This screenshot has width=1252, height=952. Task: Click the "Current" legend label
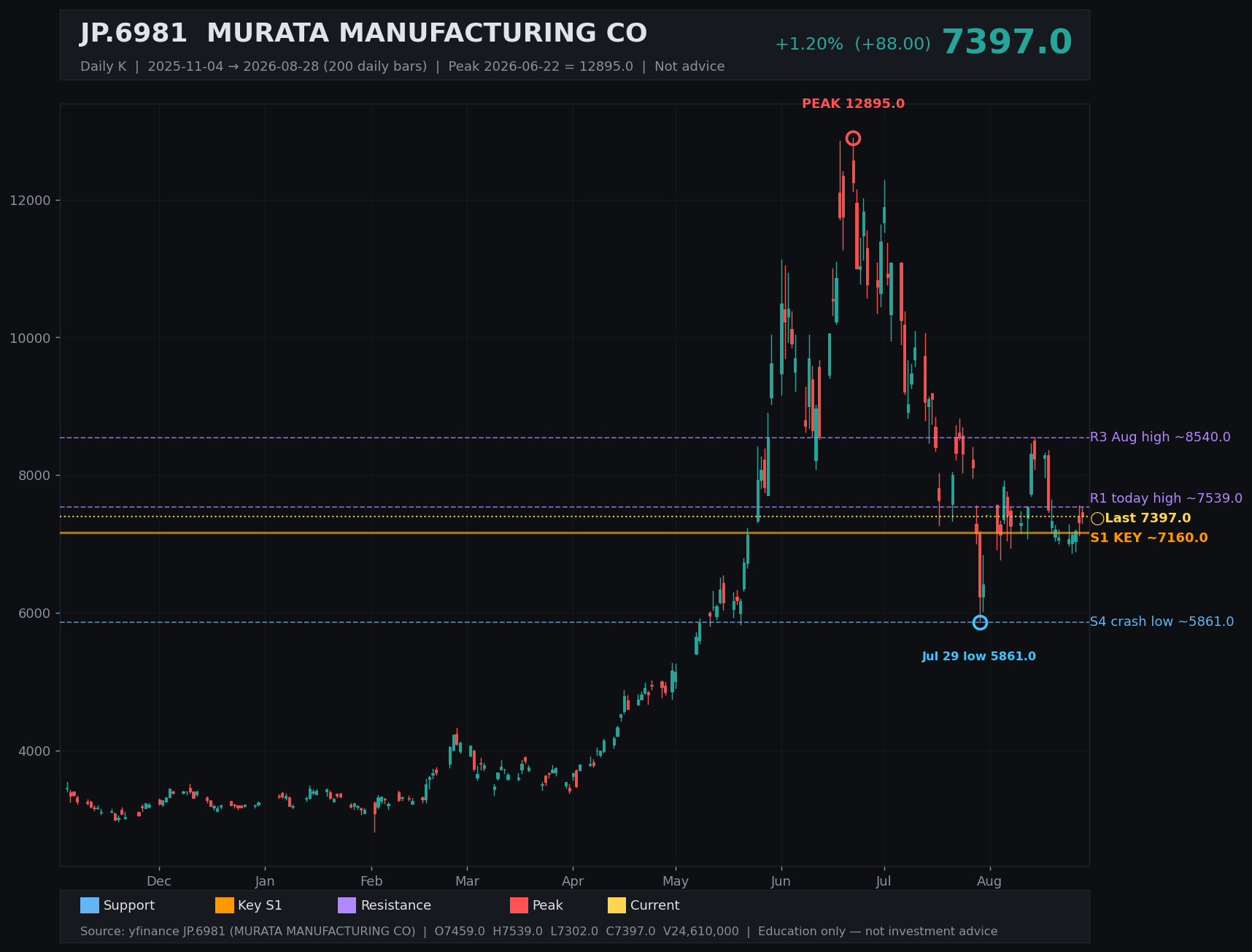pyautogui.click(x=654, y=905)
